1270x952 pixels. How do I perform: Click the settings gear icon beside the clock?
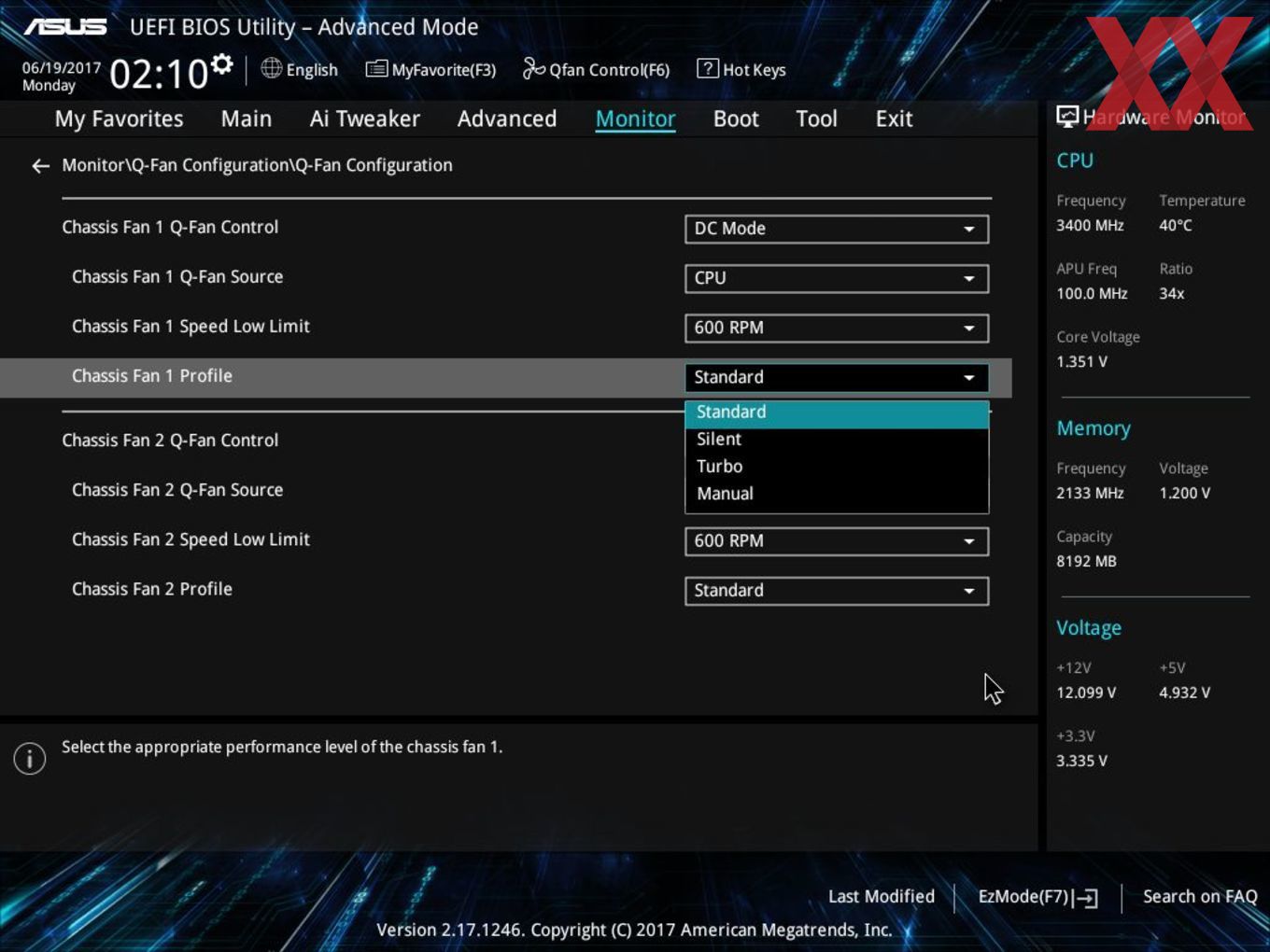click(222, 64)
